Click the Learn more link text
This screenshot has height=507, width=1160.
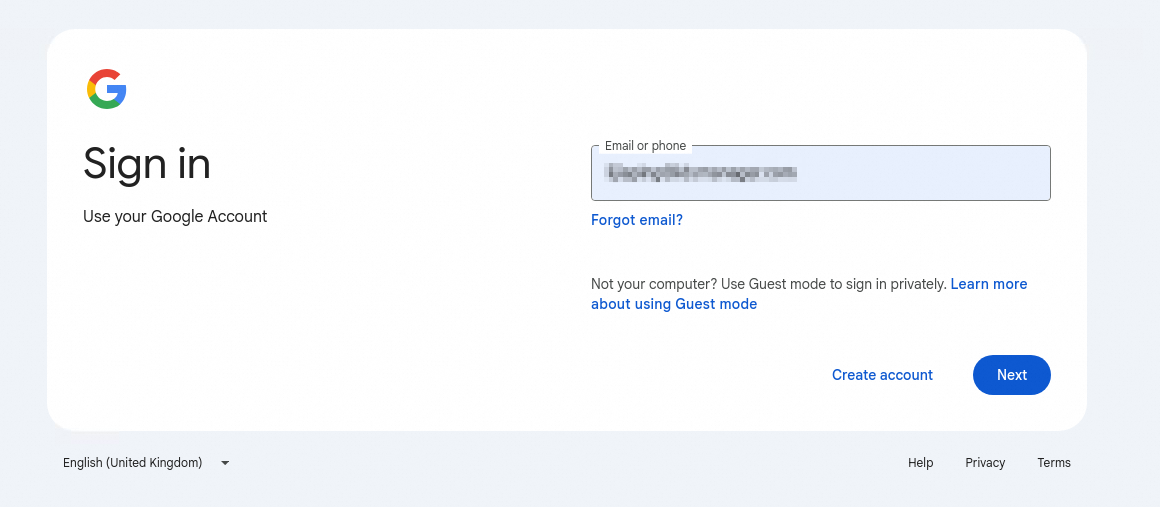(x=989, y=284)
